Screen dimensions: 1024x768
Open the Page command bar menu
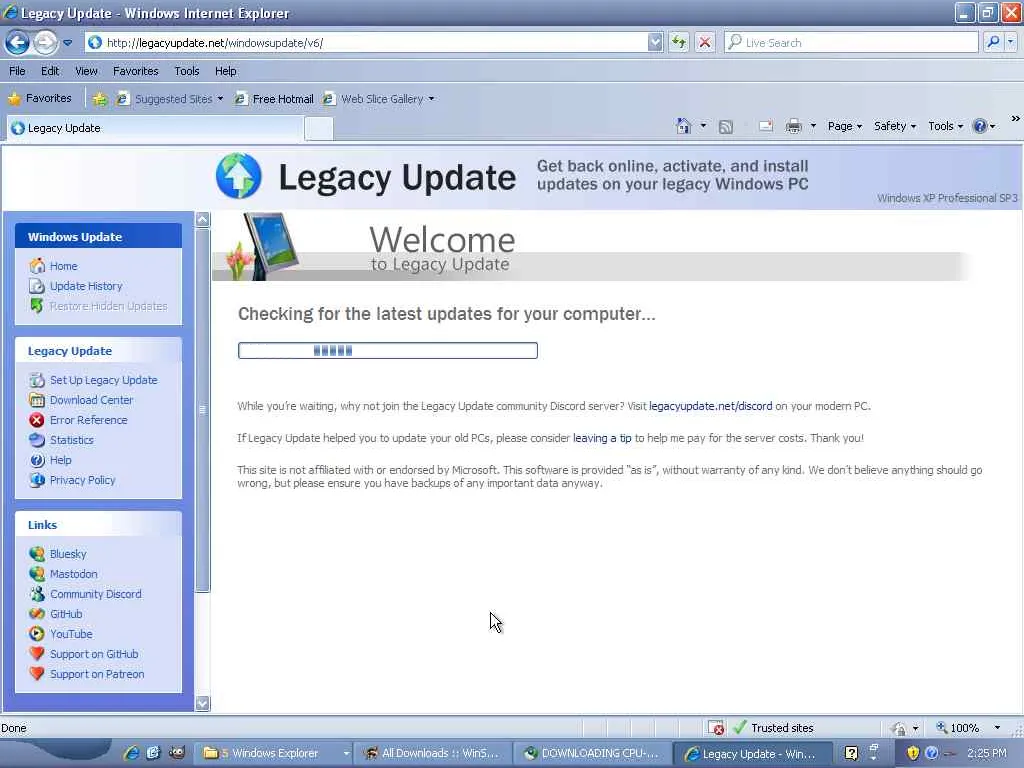tap(844, 126)
